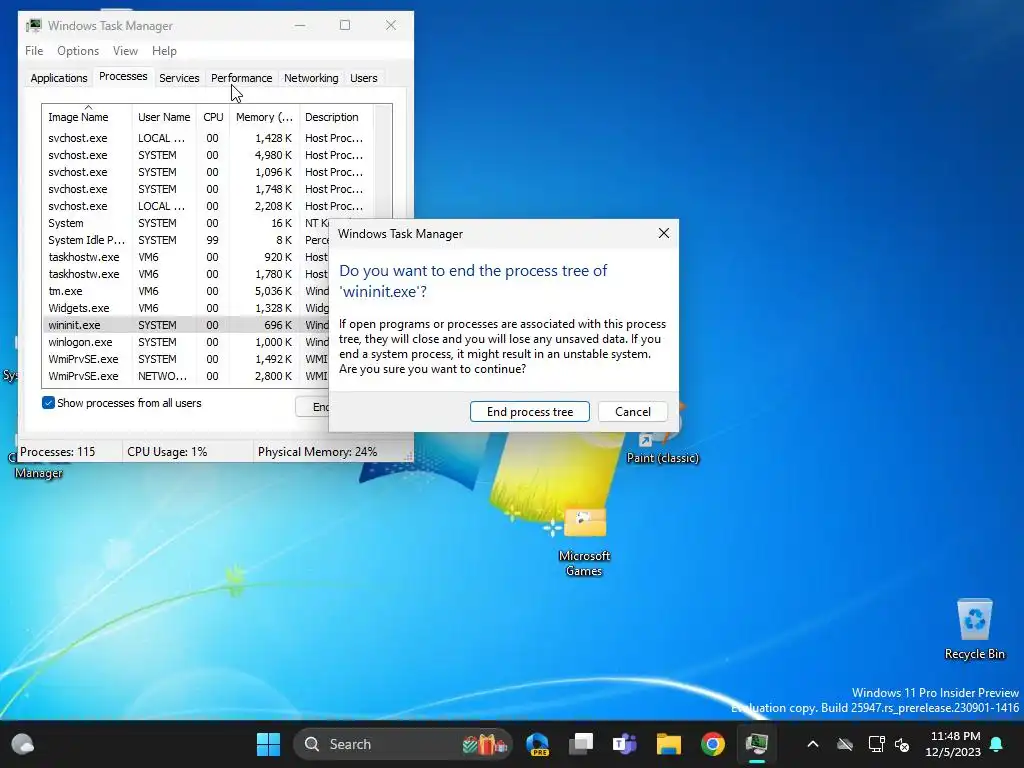
Task: Select the Microsoft Games desktop folder
Action: coord(584,542)
